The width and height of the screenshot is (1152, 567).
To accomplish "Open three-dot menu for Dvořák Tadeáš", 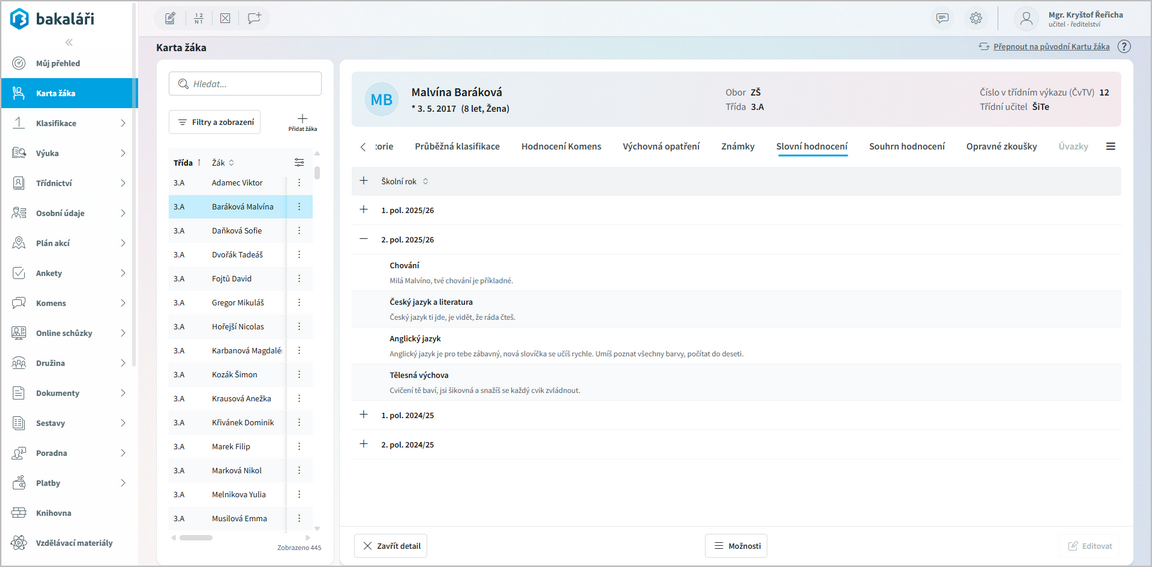I will click(x=299, y=255).
